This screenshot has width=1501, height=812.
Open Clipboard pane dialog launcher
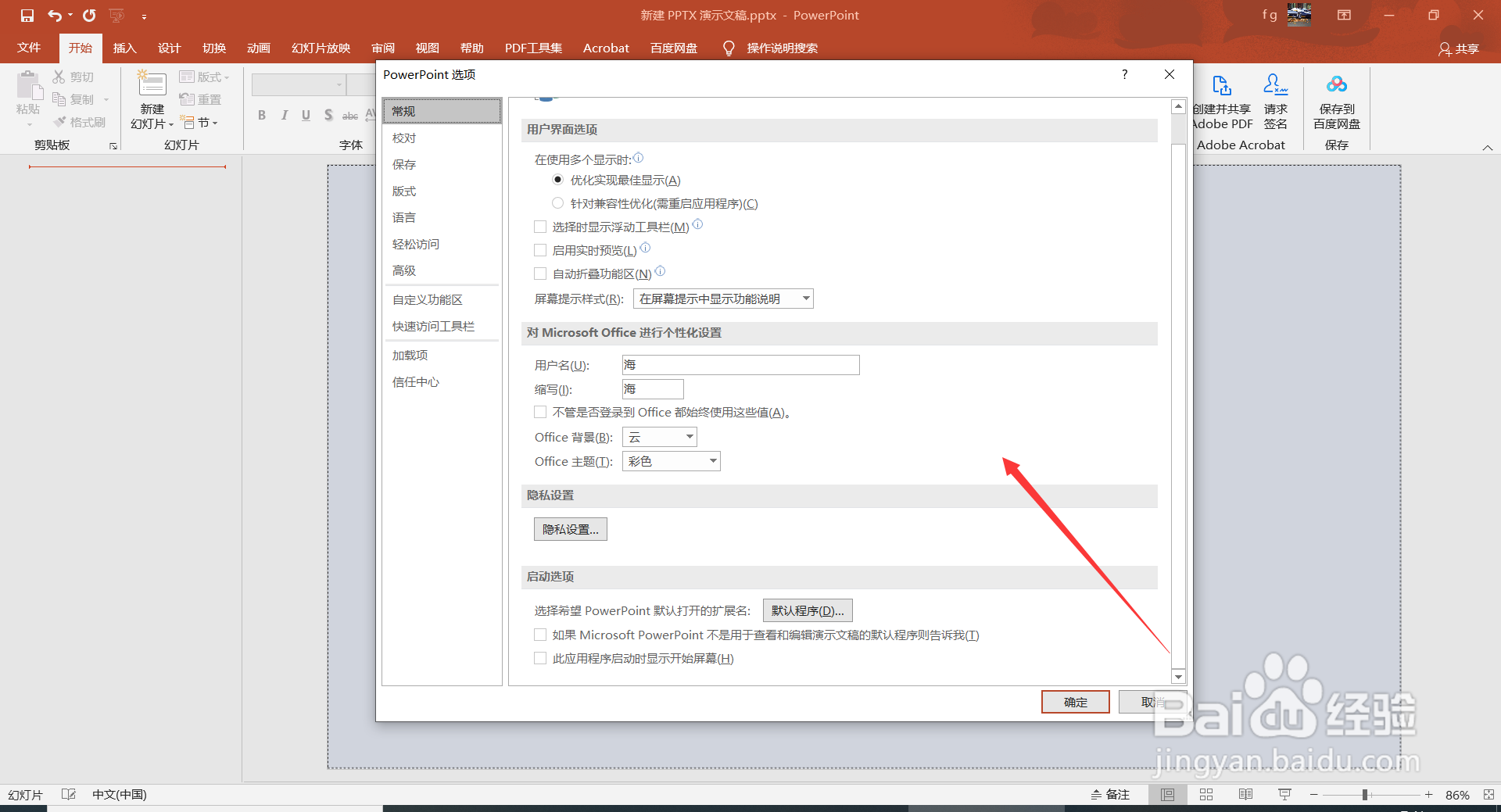(x=113, y=146)
